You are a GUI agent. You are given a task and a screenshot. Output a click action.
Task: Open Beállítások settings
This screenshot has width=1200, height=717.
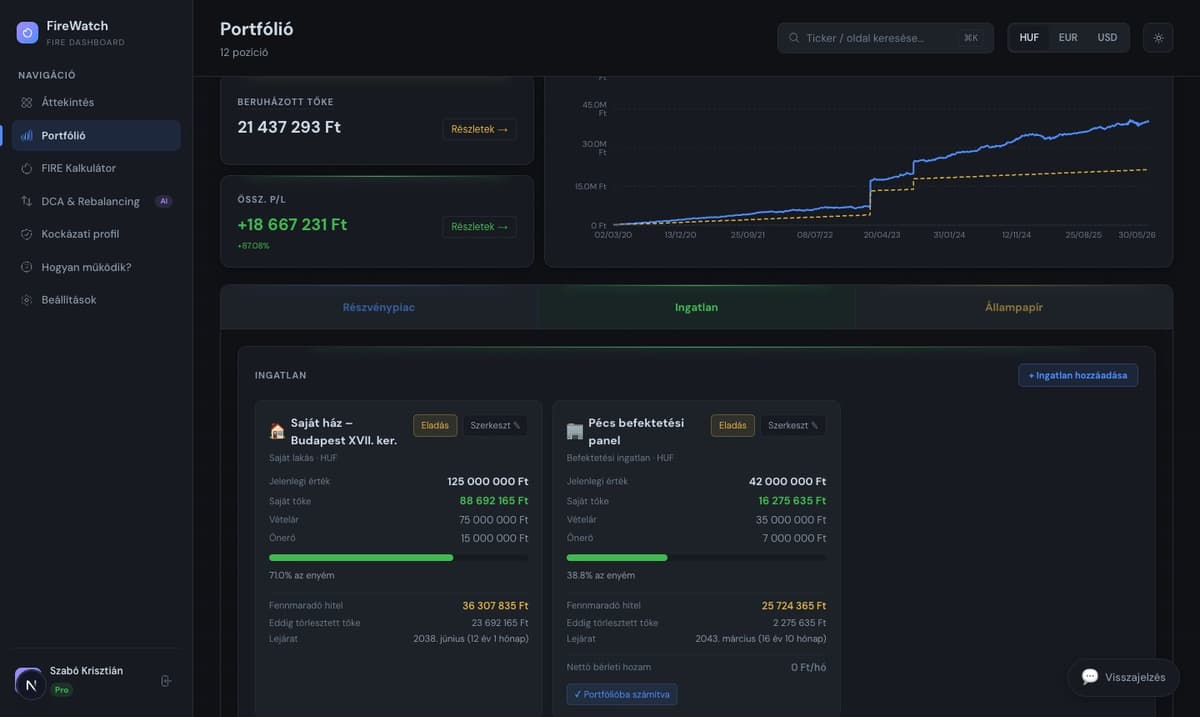96,300
